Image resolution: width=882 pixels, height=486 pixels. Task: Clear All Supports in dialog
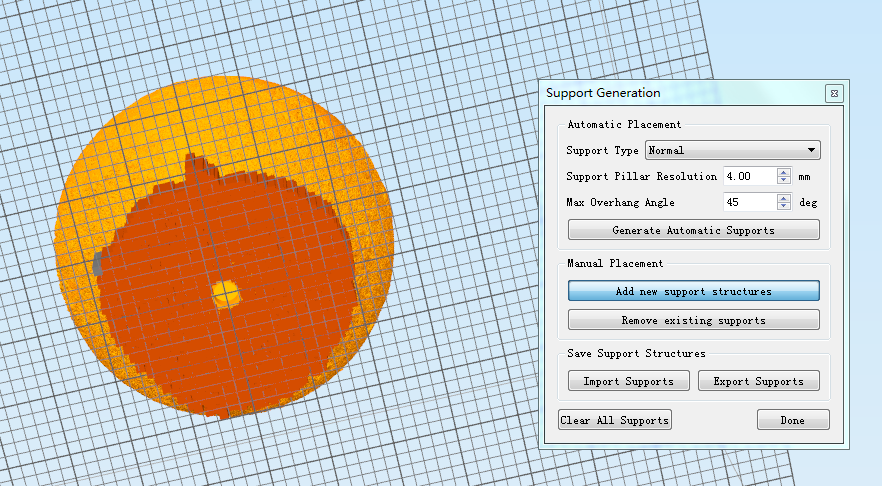(615, 420)
